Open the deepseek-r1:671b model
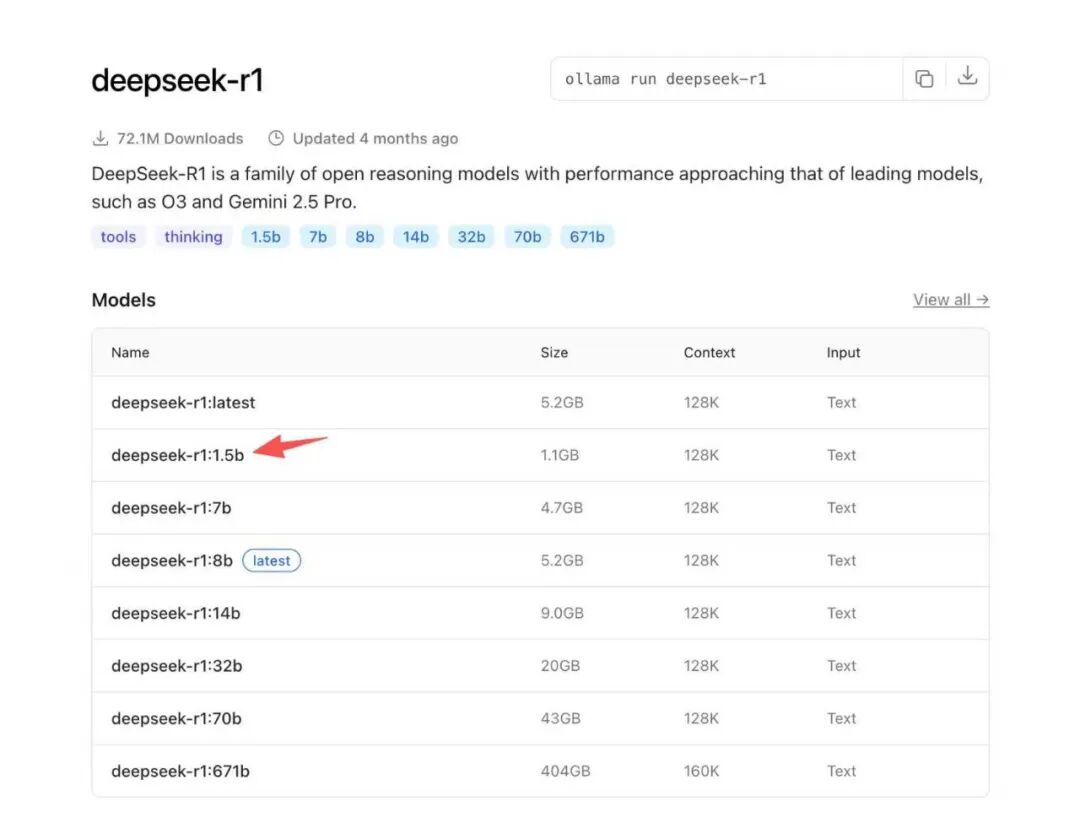The width and height of the screenshot is (1080, 829). point(180,772)
